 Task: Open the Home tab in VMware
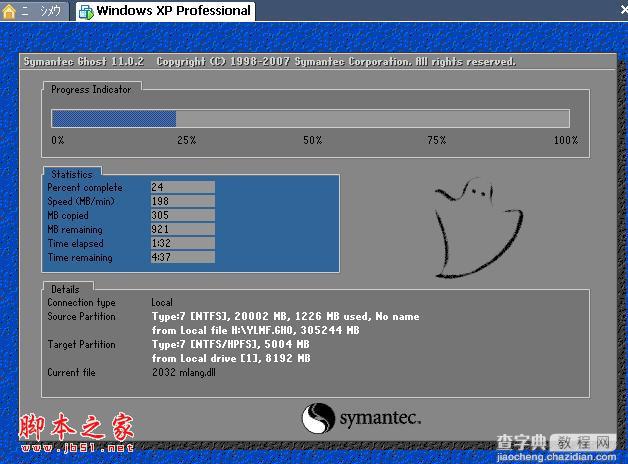[x=34, y=11]
